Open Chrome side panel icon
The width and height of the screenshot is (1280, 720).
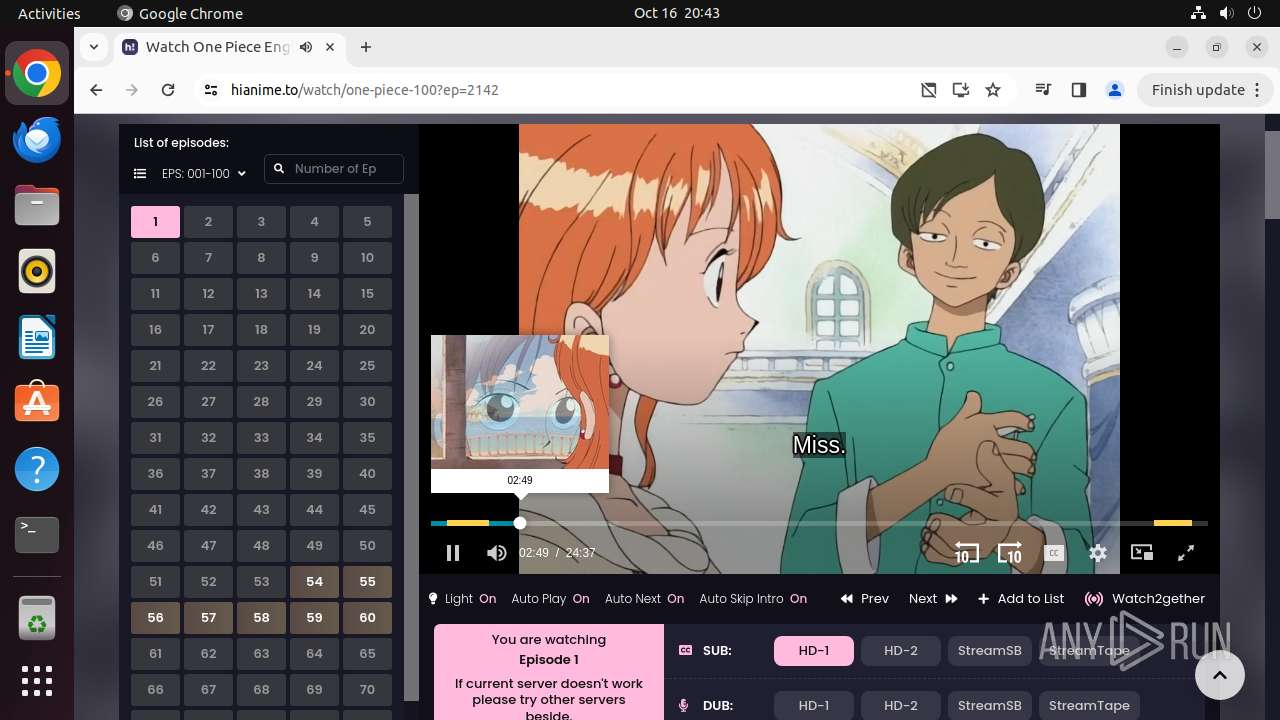[x=1078, y=90]
